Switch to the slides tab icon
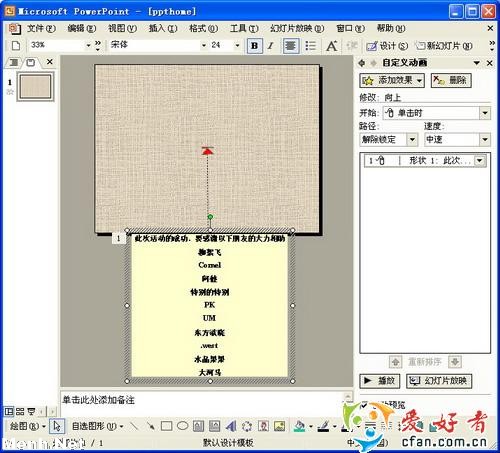500x453 pixels. 31,62
